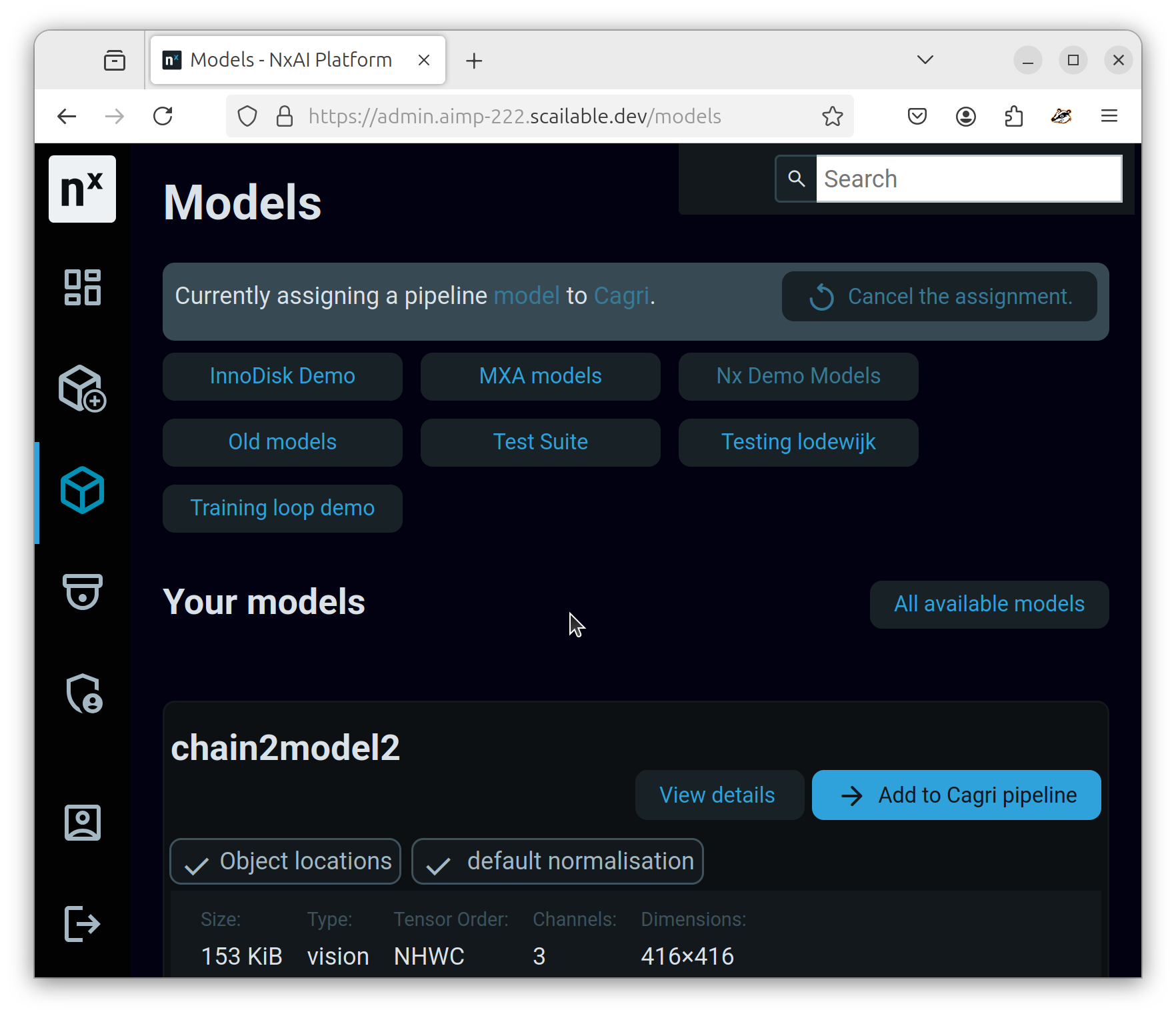This screenshot has width=1176, height=1016.
Task: Click the logout icon in sidebar
Action: 82,924
